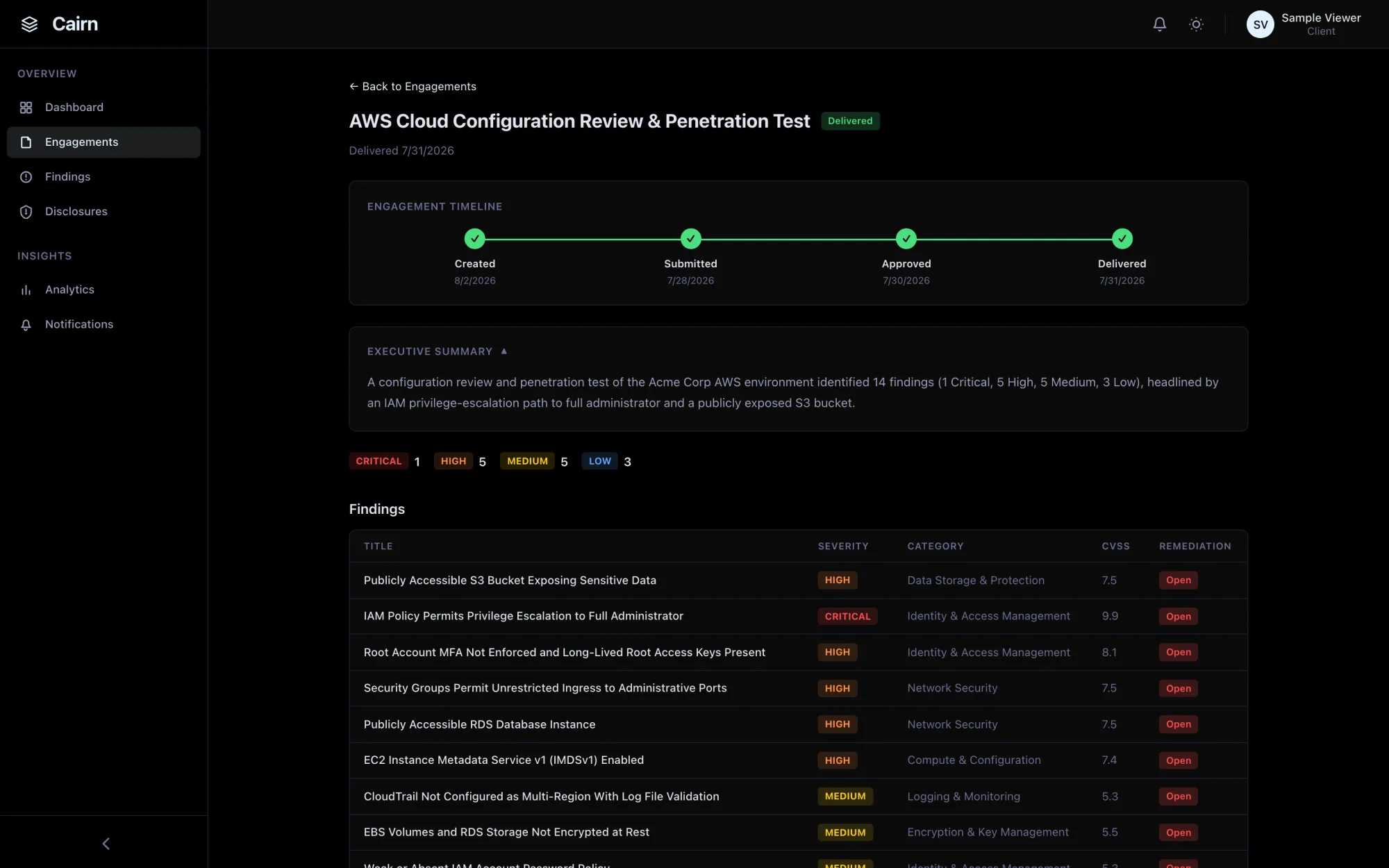Click 'Compute & Configuration' category cell
Viewport: 1389px width, 868px height.
coord(974,760)
